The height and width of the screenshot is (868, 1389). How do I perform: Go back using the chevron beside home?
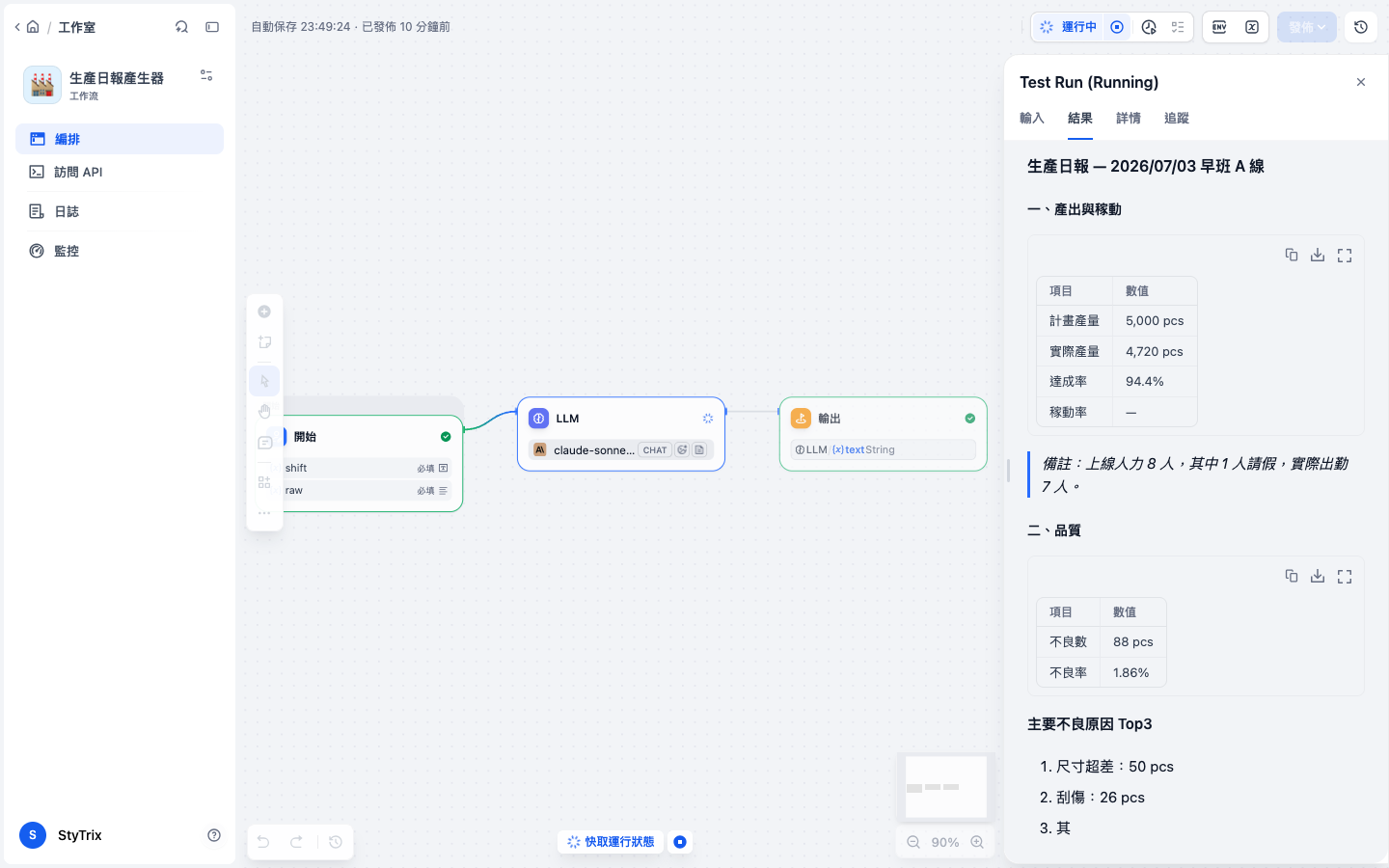[17, 27]
